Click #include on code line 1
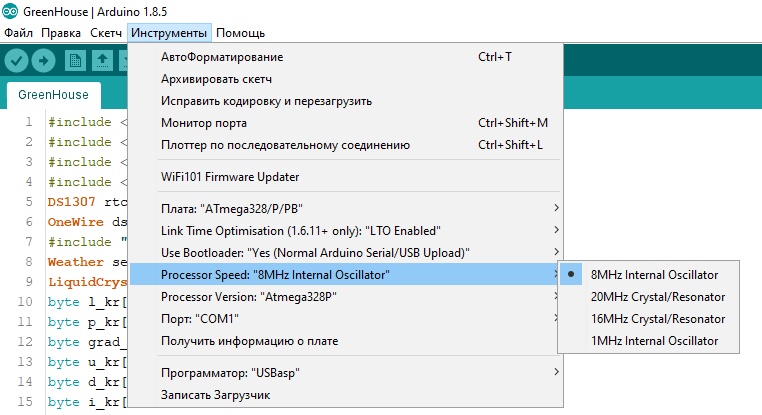 click(x=80, y=122)
